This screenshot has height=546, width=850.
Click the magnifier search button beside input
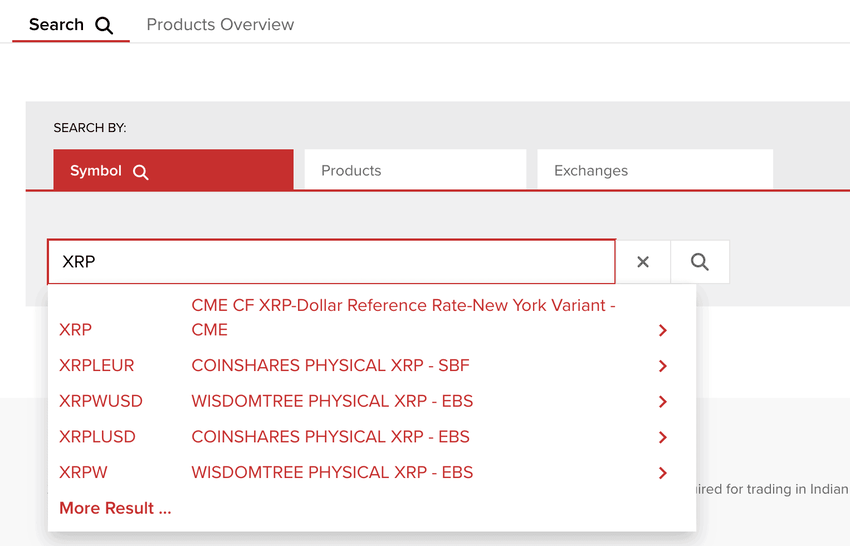pos(699,262)
